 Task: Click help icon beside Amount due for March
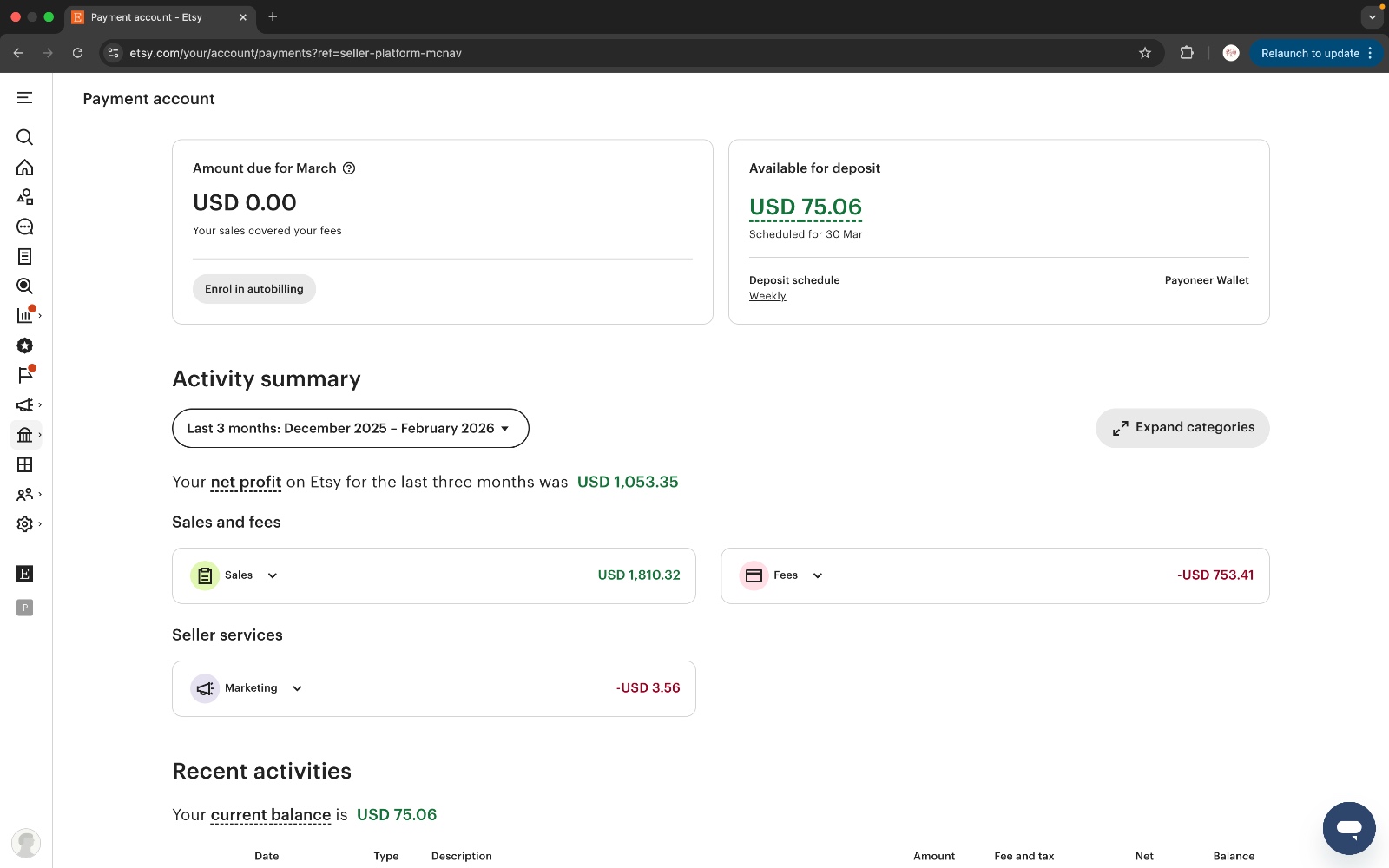[x=349, y=168]
